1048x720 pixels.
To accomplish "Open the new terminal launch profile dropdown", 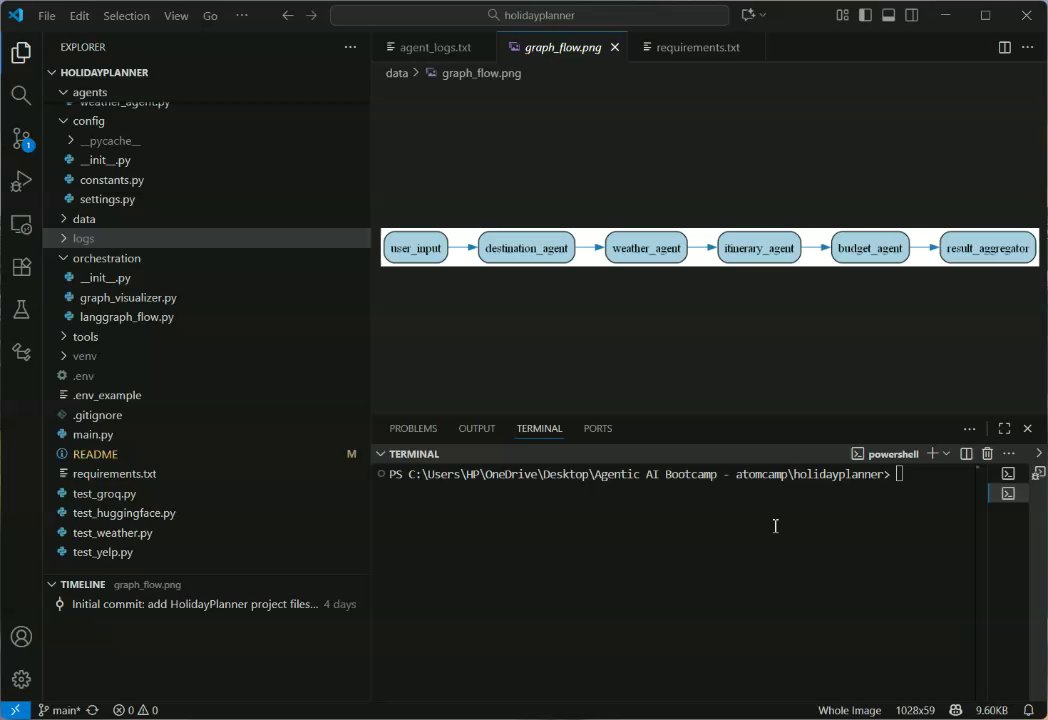I will 946,454.
